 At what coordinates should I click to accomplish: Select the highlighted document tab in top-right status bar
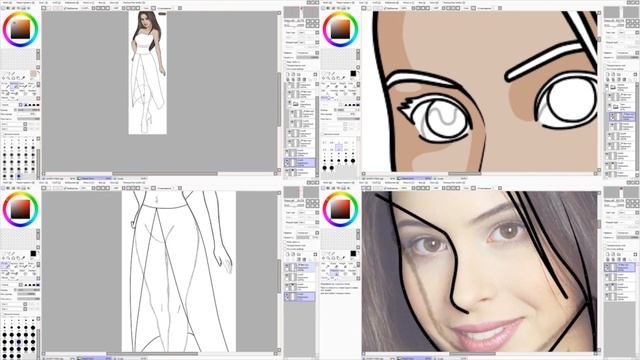[x=414, y=178]
